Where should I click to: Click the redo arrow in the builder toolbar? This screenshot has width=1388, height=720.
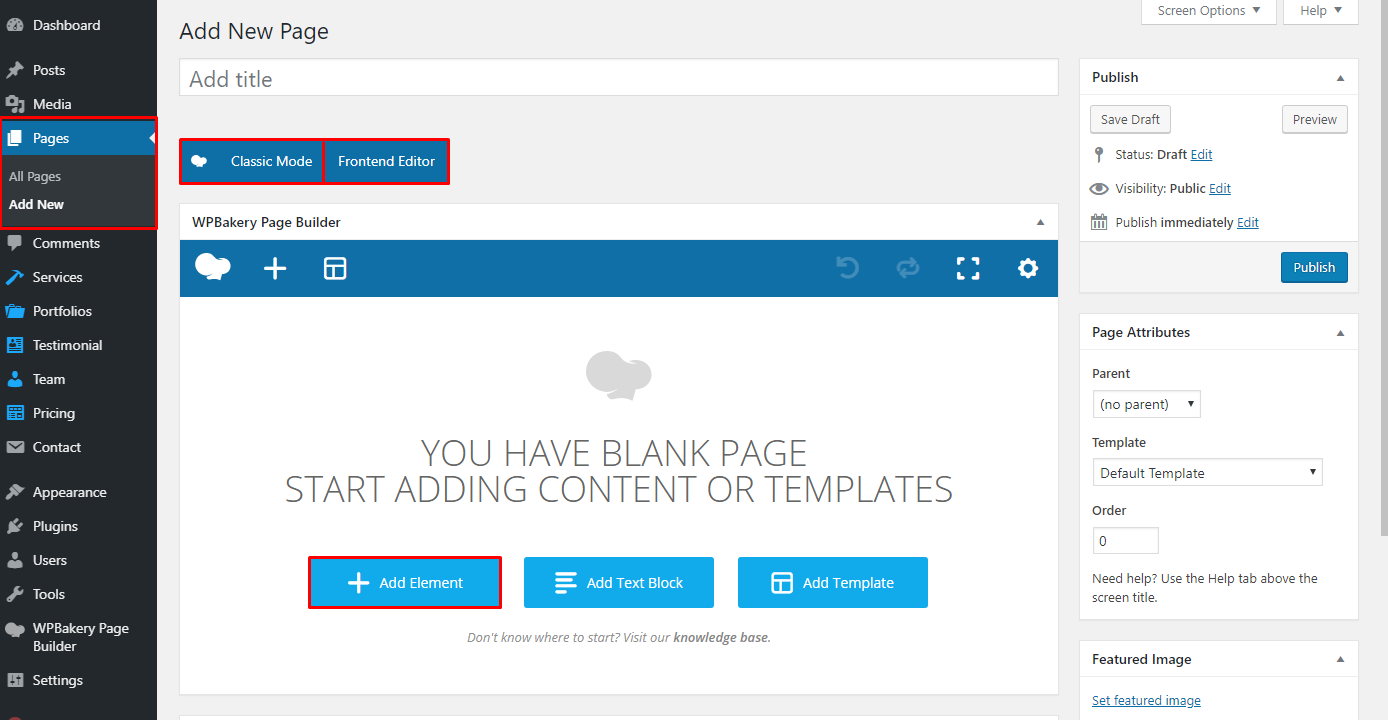pyautogui.click(x=908, y=268)
